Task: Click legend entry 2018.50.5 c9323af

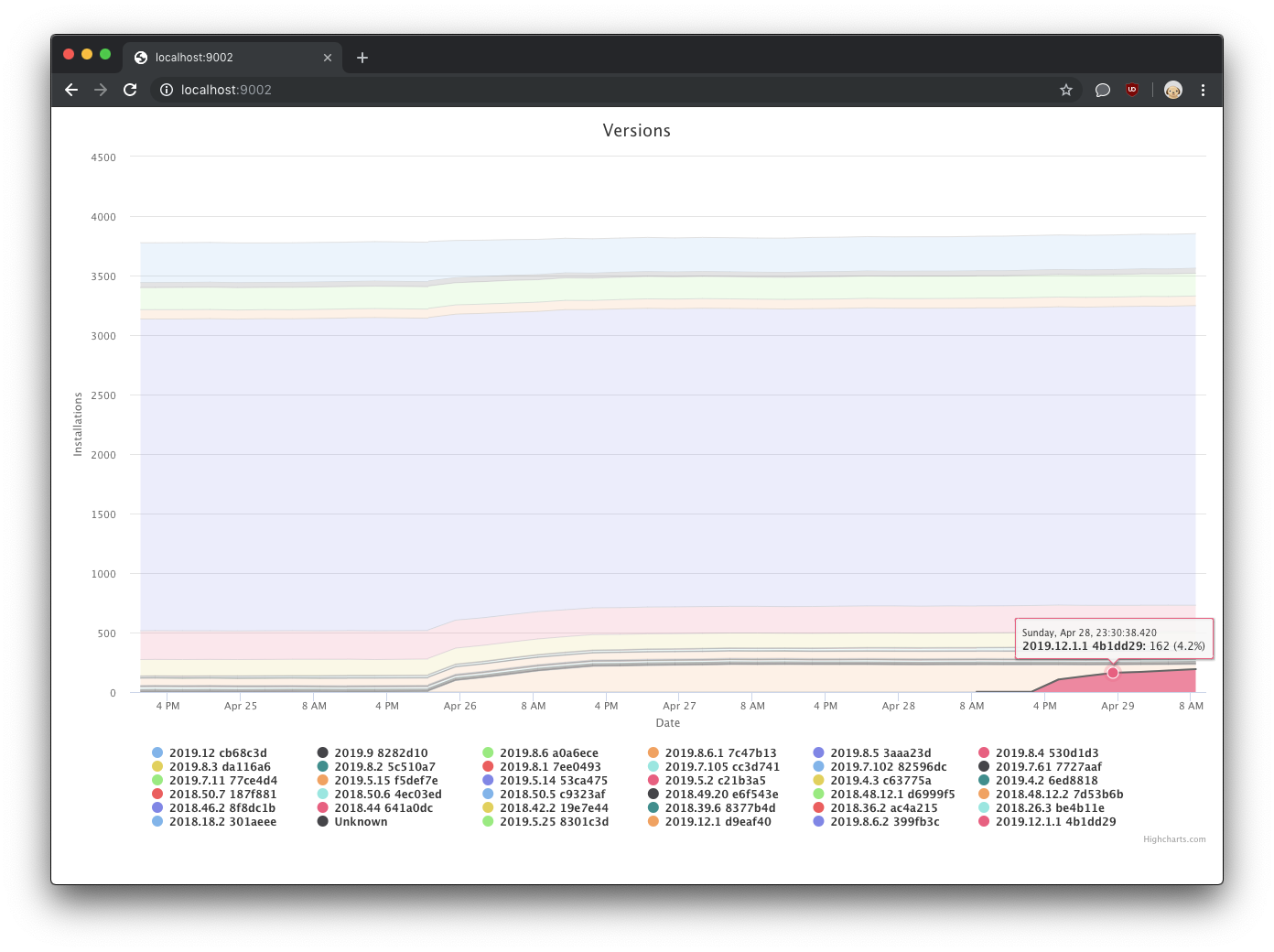Action: point(545,795)
